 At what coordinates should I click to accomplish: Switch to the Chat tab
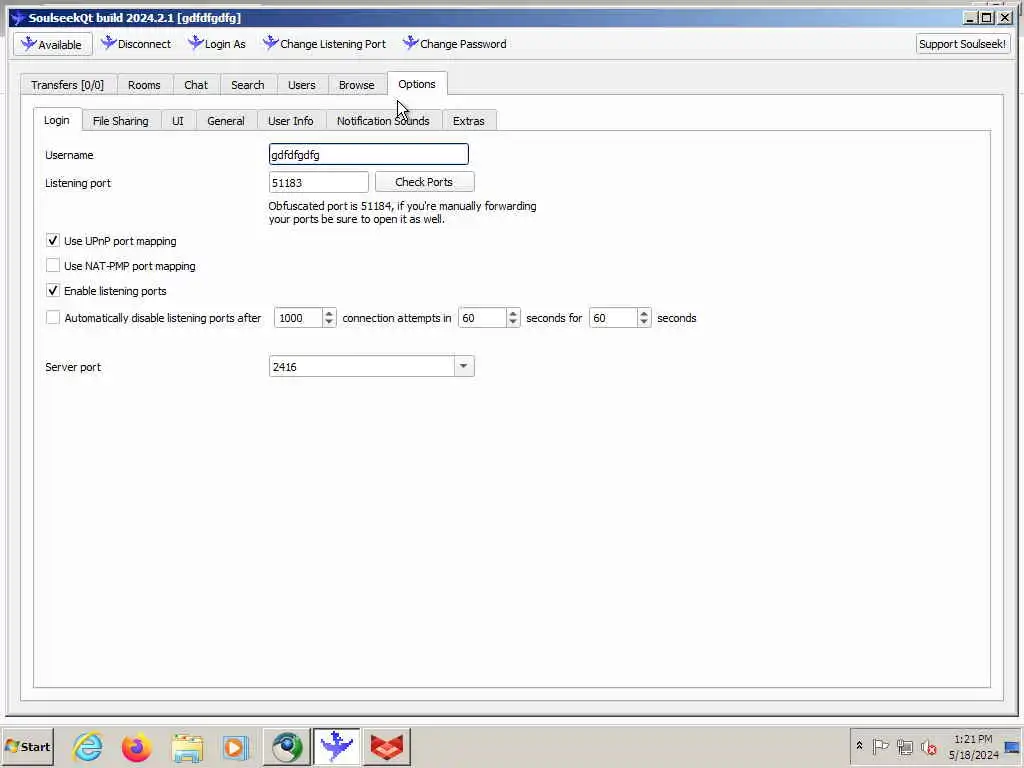pos(196,85)
